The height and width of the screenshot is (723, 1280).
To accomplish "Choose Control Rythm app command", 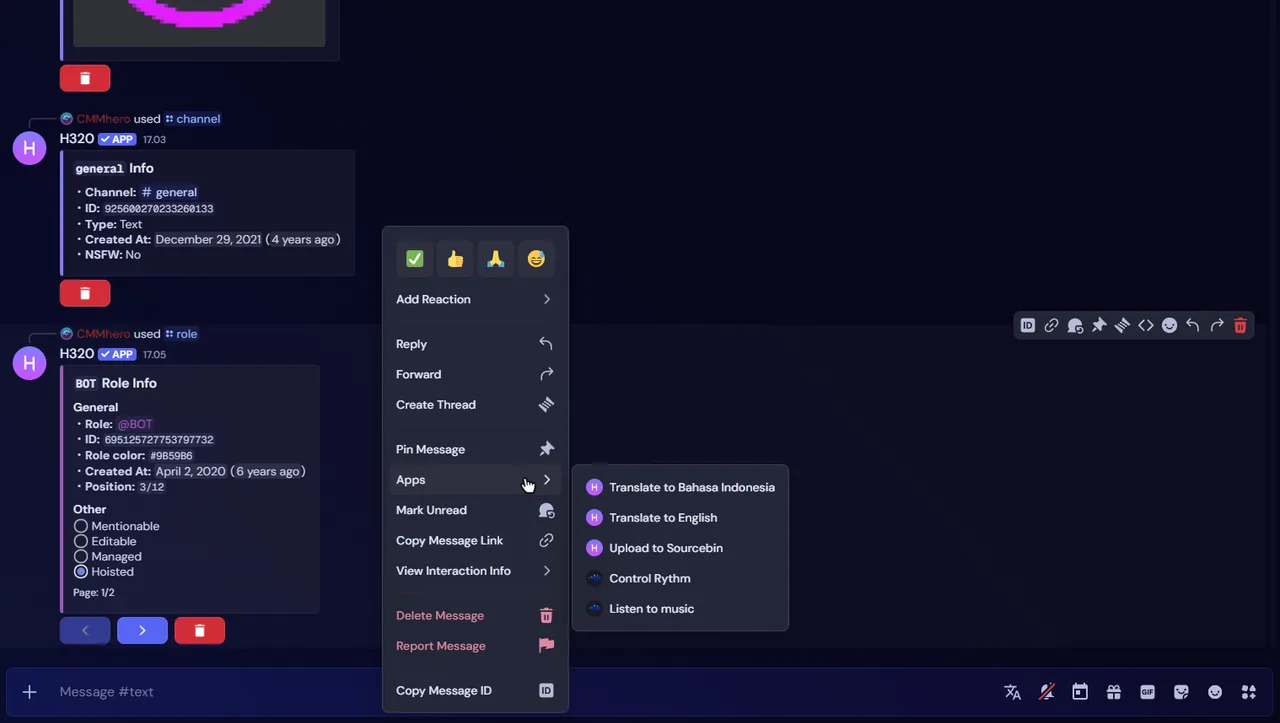I will click(680, 578).
